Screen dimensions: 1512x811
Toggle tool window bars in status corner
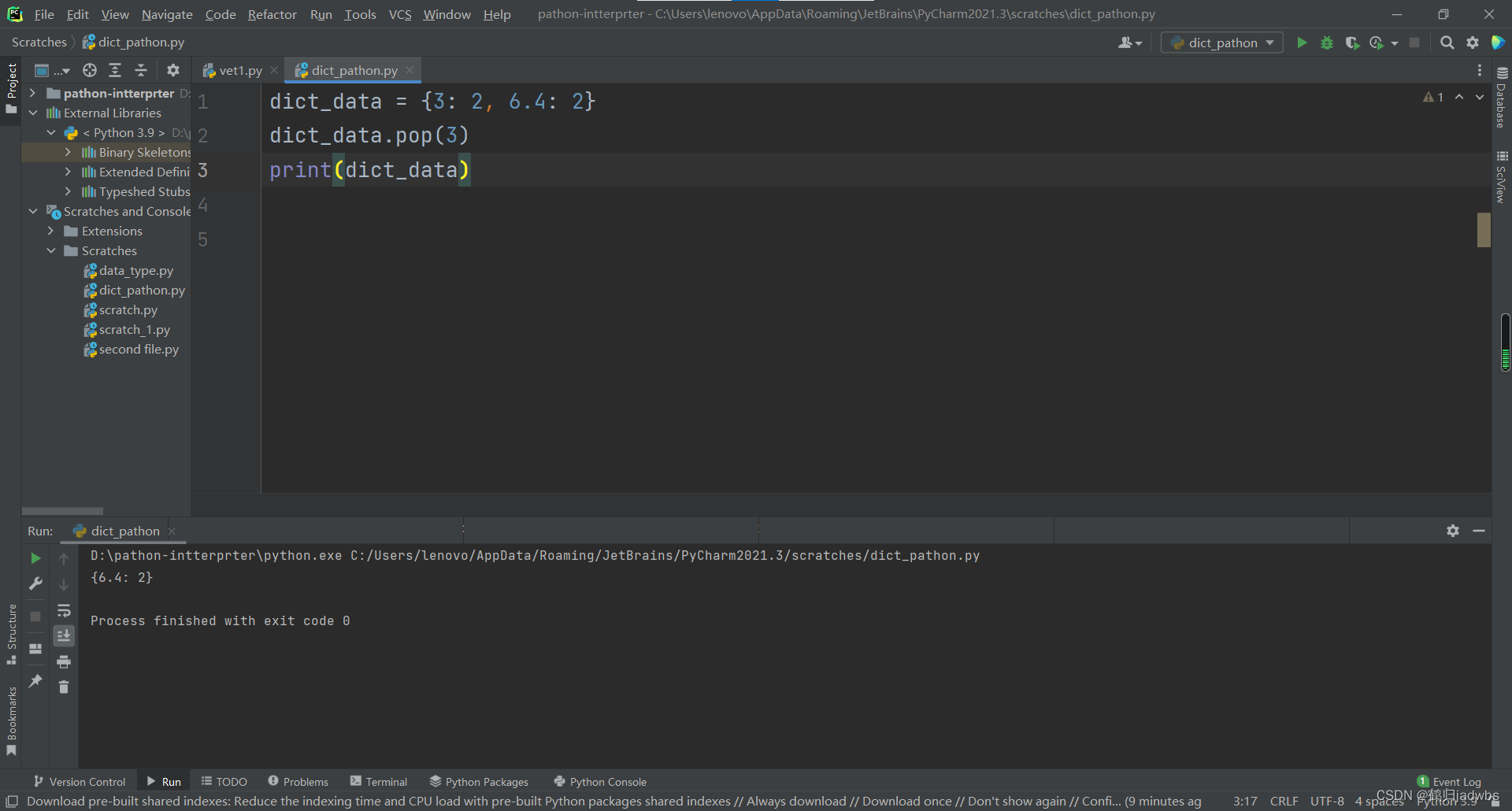coord(12,801)
